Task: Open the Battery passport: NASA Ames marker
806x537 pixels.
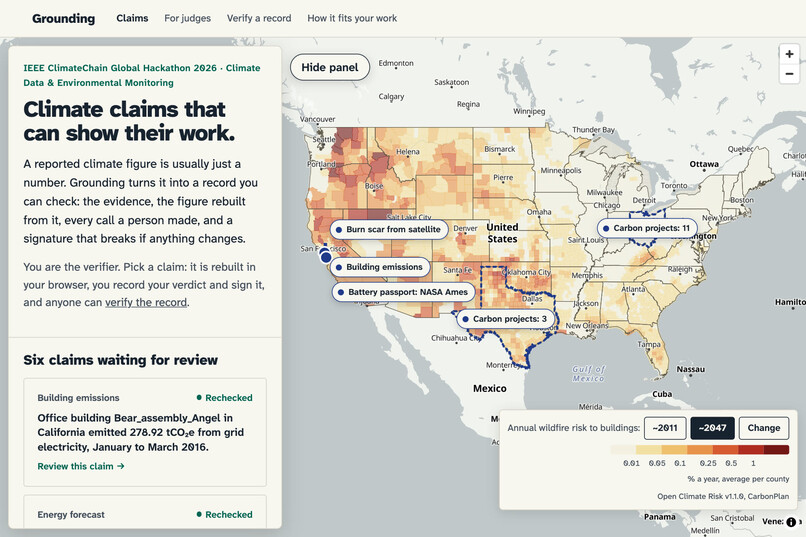Action: [x=403, y=292]
